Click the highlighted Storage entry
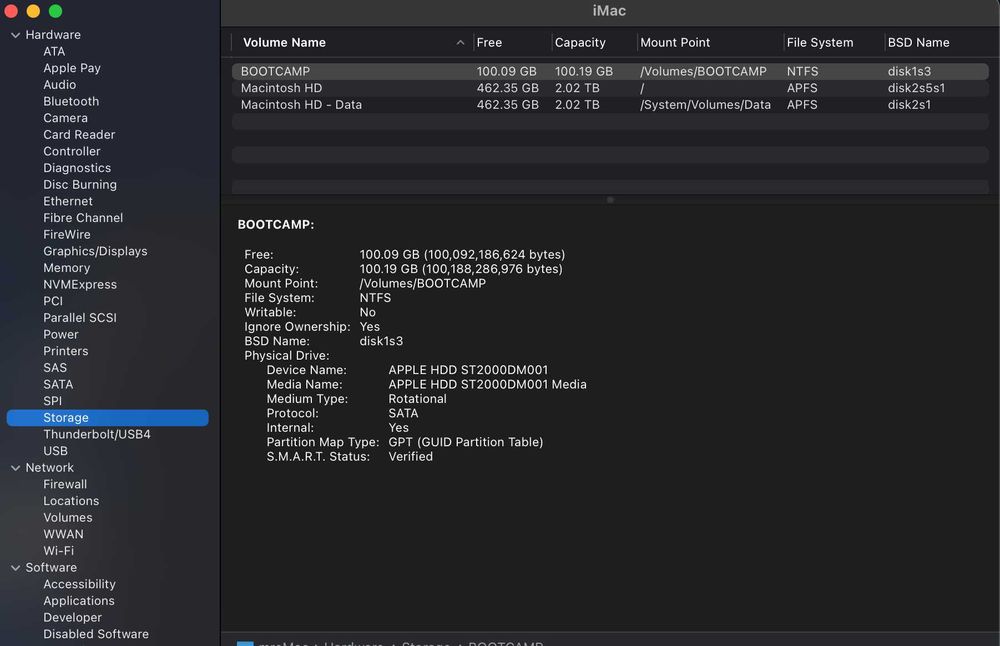Screen dimensions: 1000x646 pyautogui.click(x=107, y=418)
